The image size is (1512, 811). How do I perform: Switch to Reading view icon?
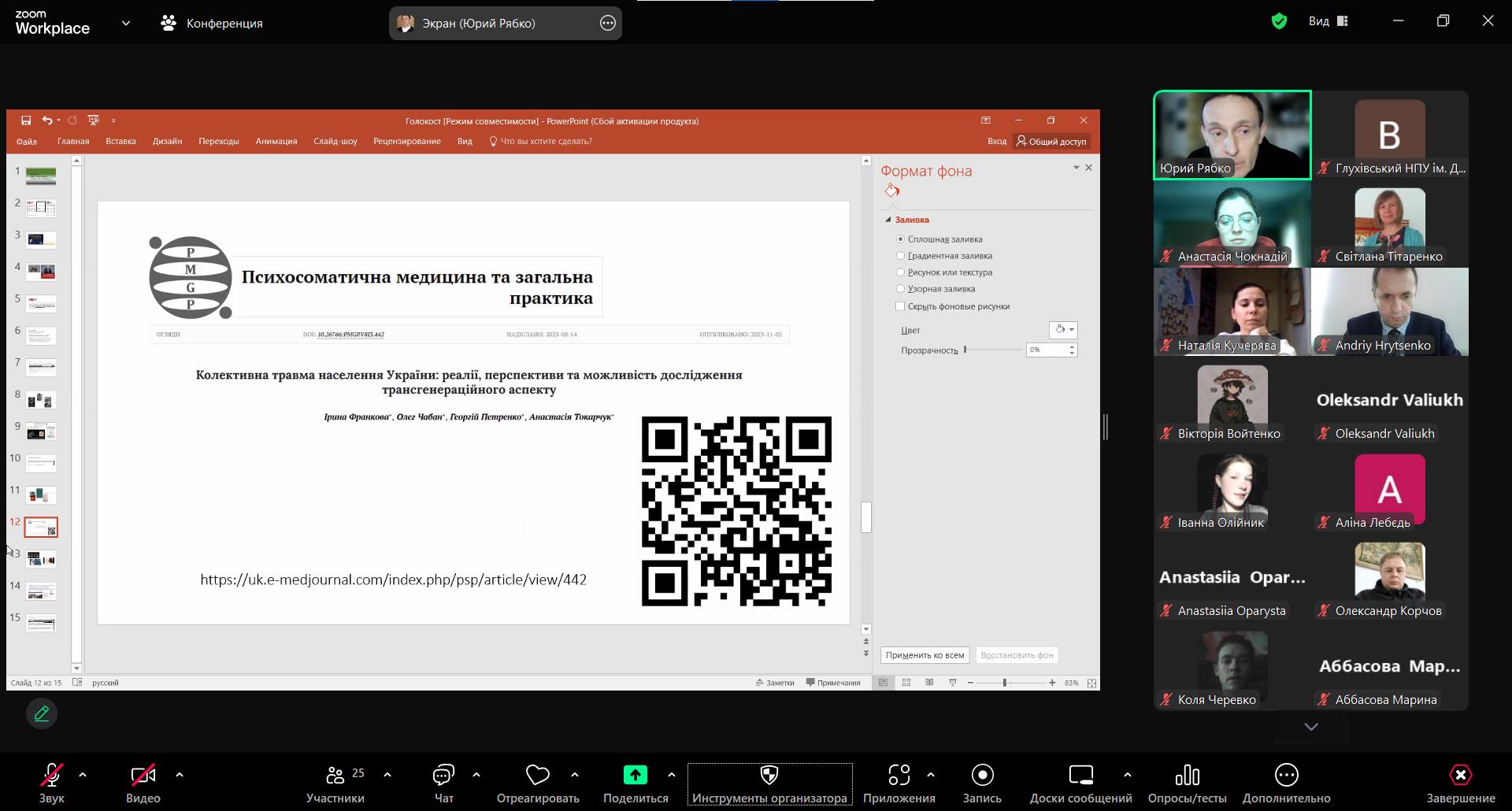(x=929, y=683)
